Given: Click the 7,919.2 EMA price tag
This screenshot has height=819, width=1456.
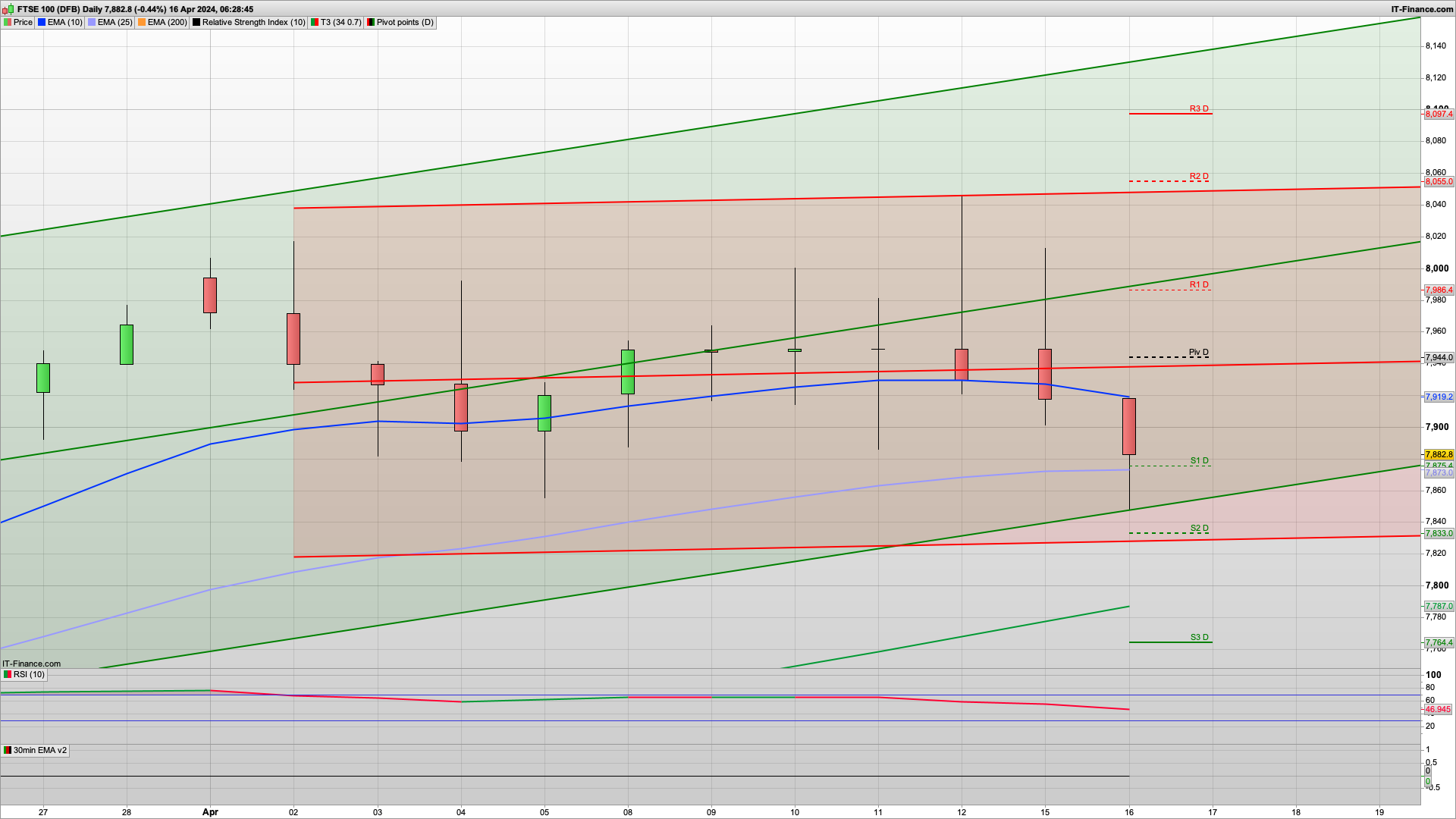Looking at the screenshot, I should click(1439, 397).
